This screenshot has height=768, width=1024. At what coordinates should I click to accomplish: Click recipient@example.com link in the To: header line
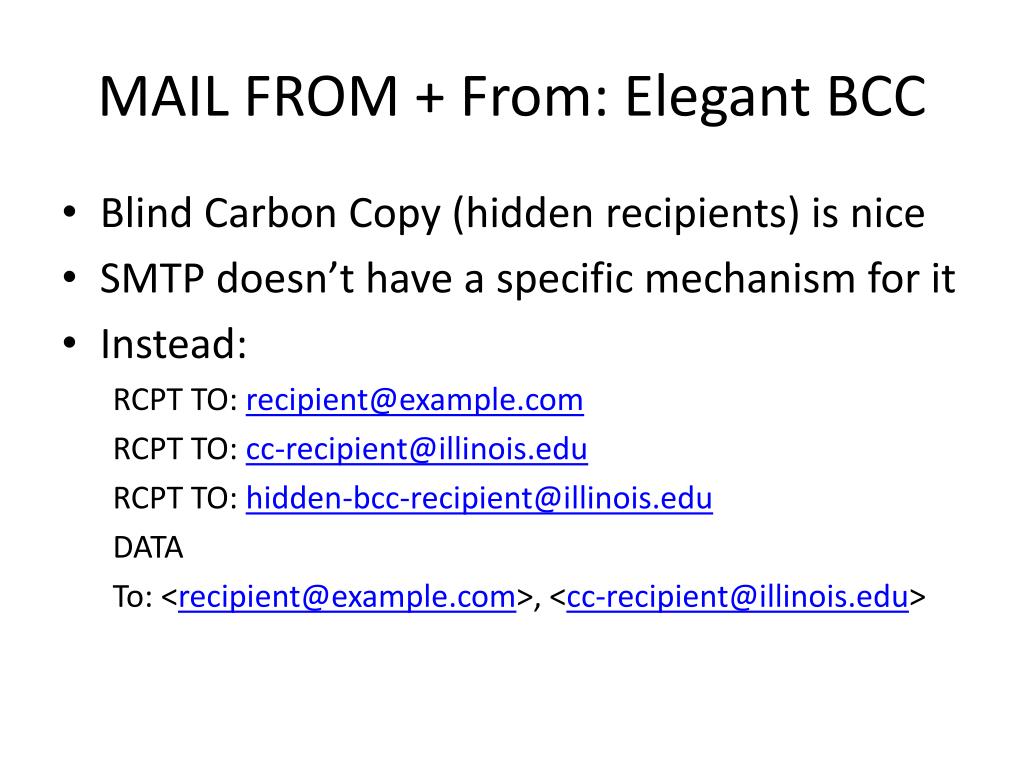(347, 597)
